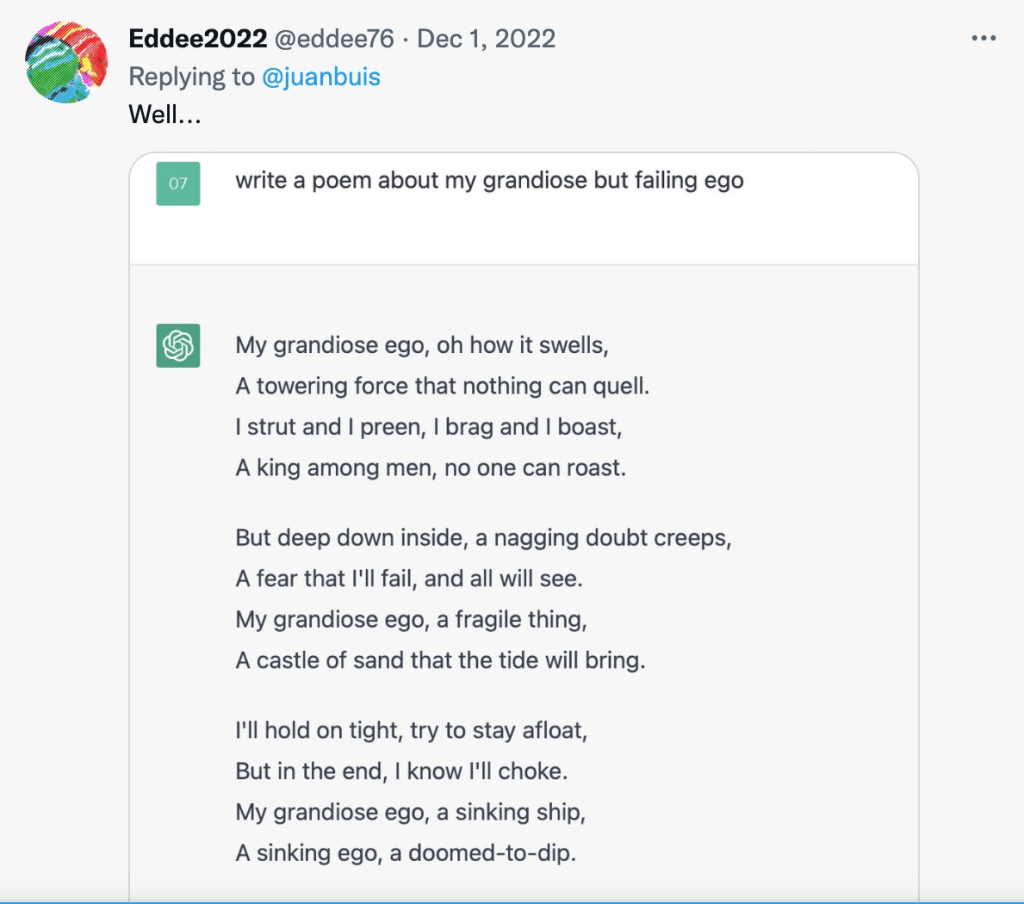The height and width of the screenshot is (904, 1024).
Task: Open the Dec 1, 2022 timestamp
Action: coord(486,39)
